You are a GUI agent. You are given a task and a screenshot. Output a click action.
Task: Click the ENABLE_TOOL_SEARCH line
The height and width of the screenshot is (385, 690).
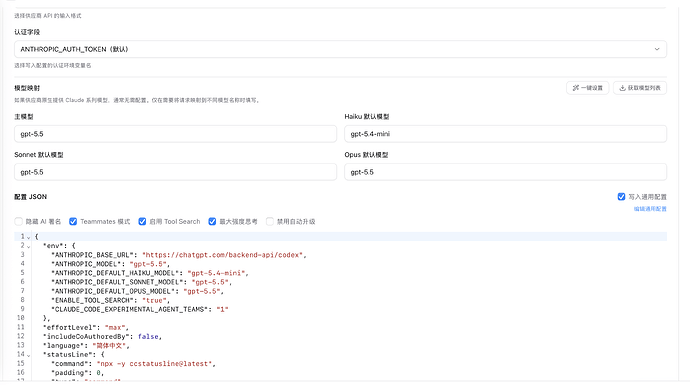[110, 301]
